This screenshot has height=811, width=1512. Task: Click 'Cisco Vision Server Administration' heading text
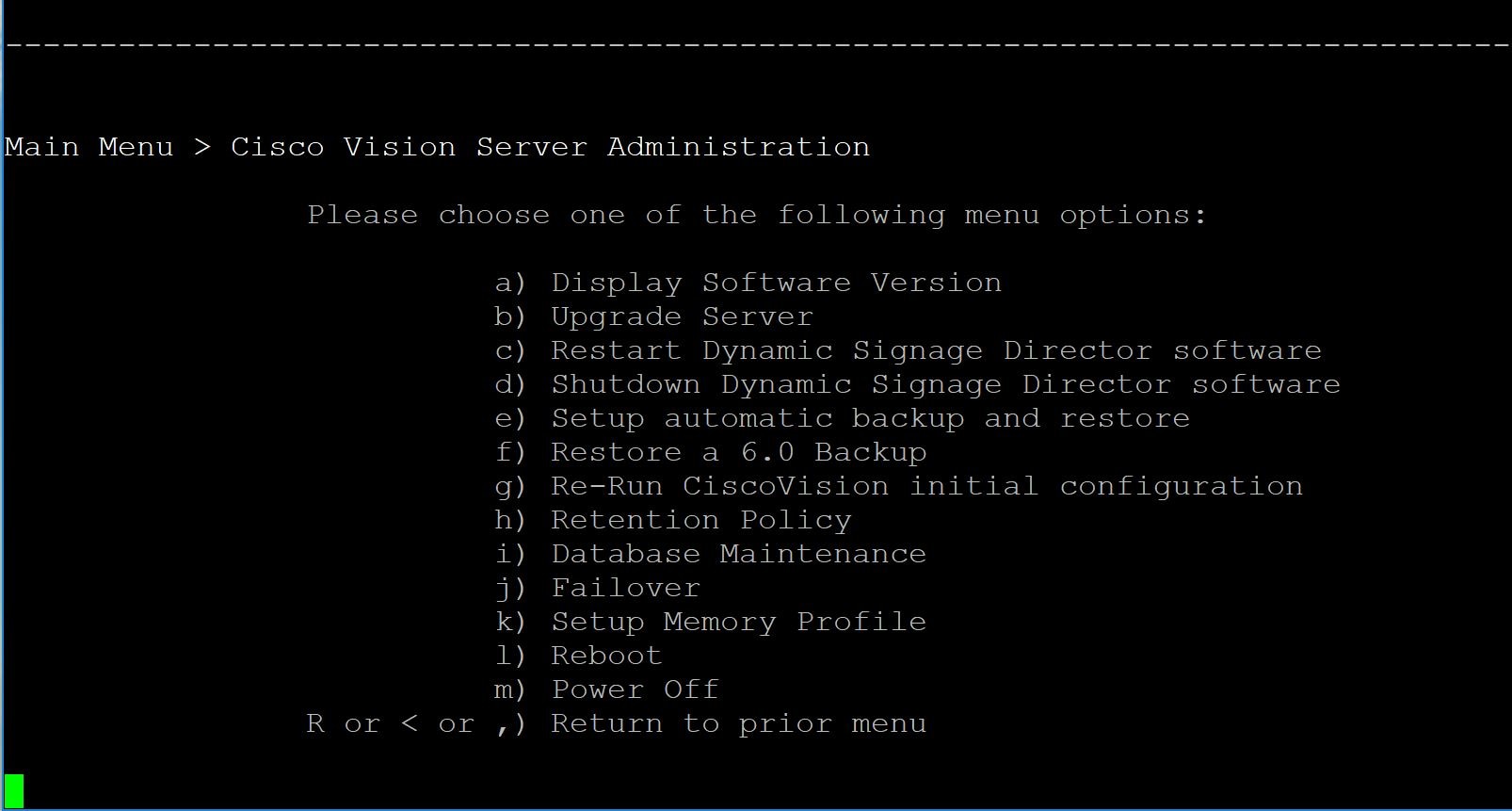(x=551, y=147)
